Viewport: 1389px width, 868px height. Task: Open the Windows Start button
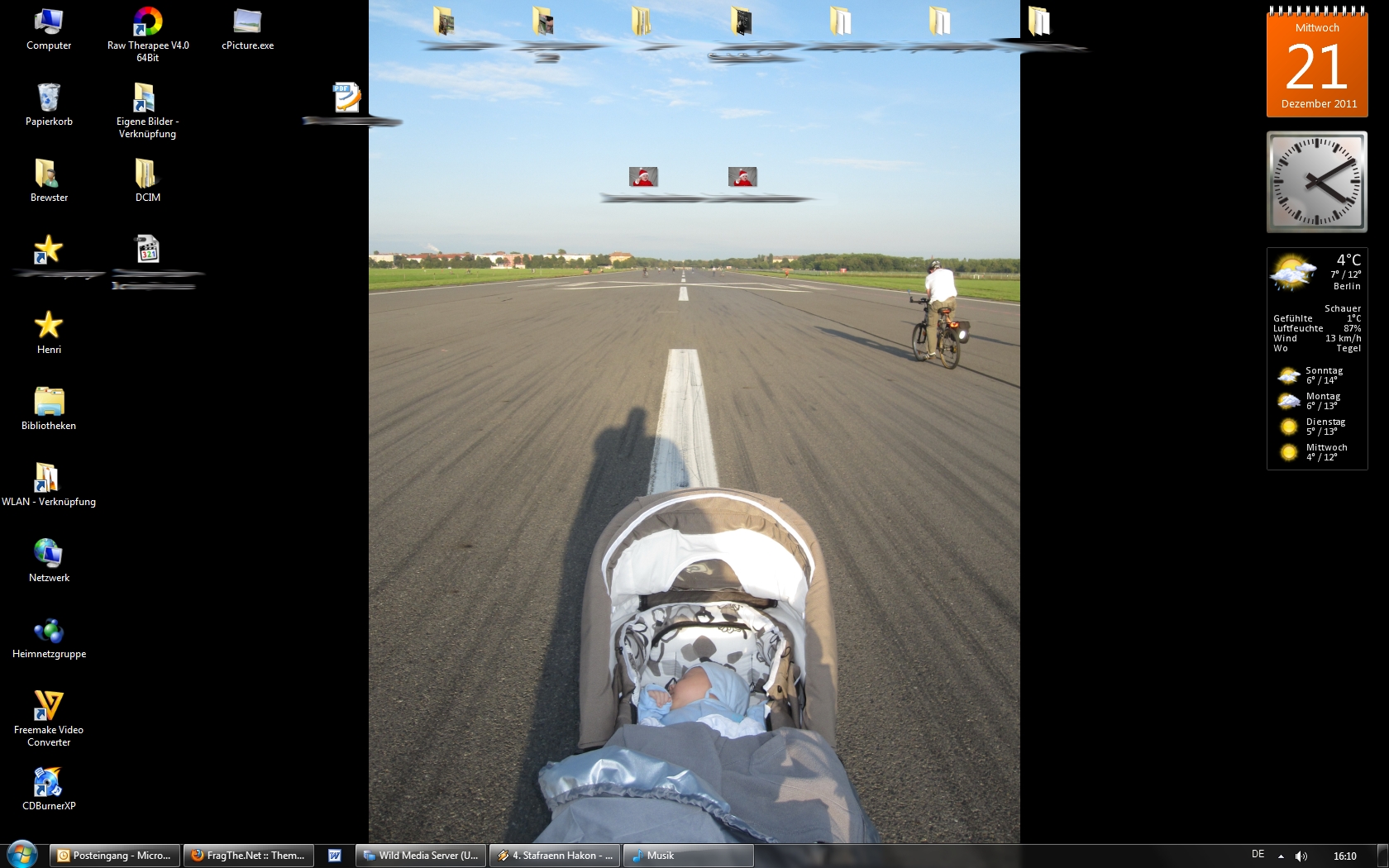click(x=22, y=854)
